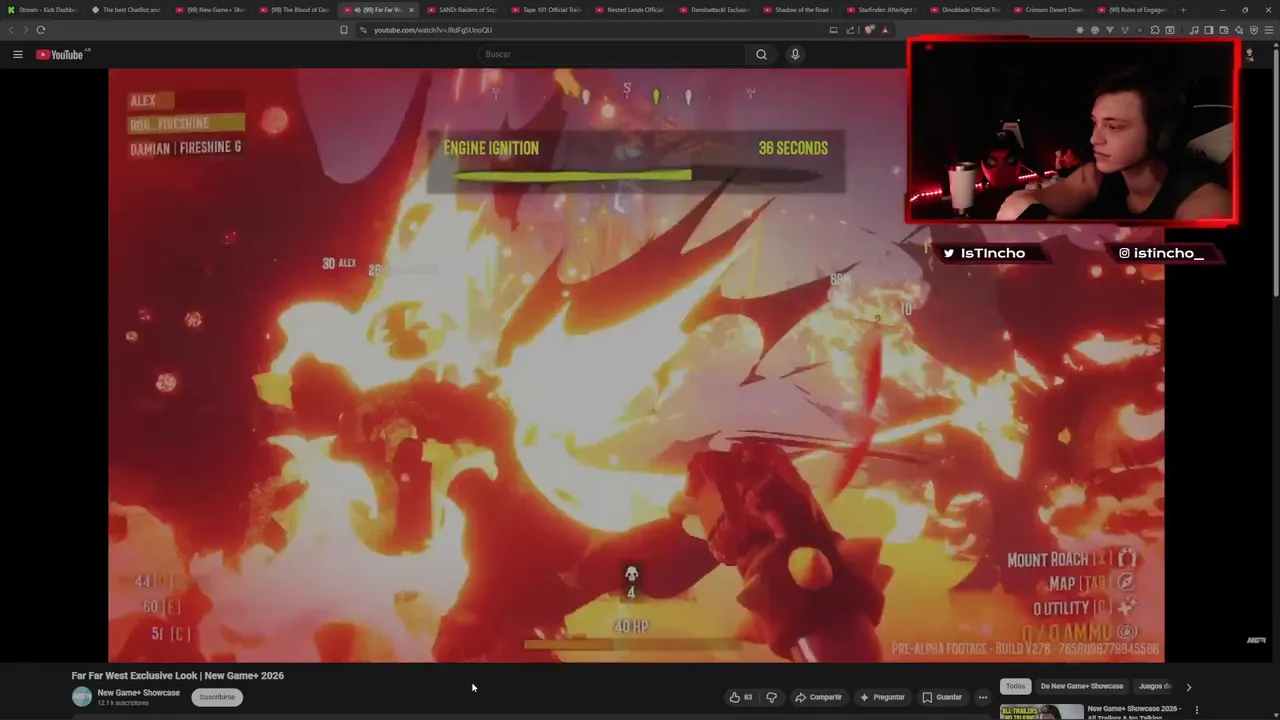Switch to New Game+ Showcase tab
The height and width of the screenshot is (720, 1280).
pyautogui.click(x=210, y=10)
